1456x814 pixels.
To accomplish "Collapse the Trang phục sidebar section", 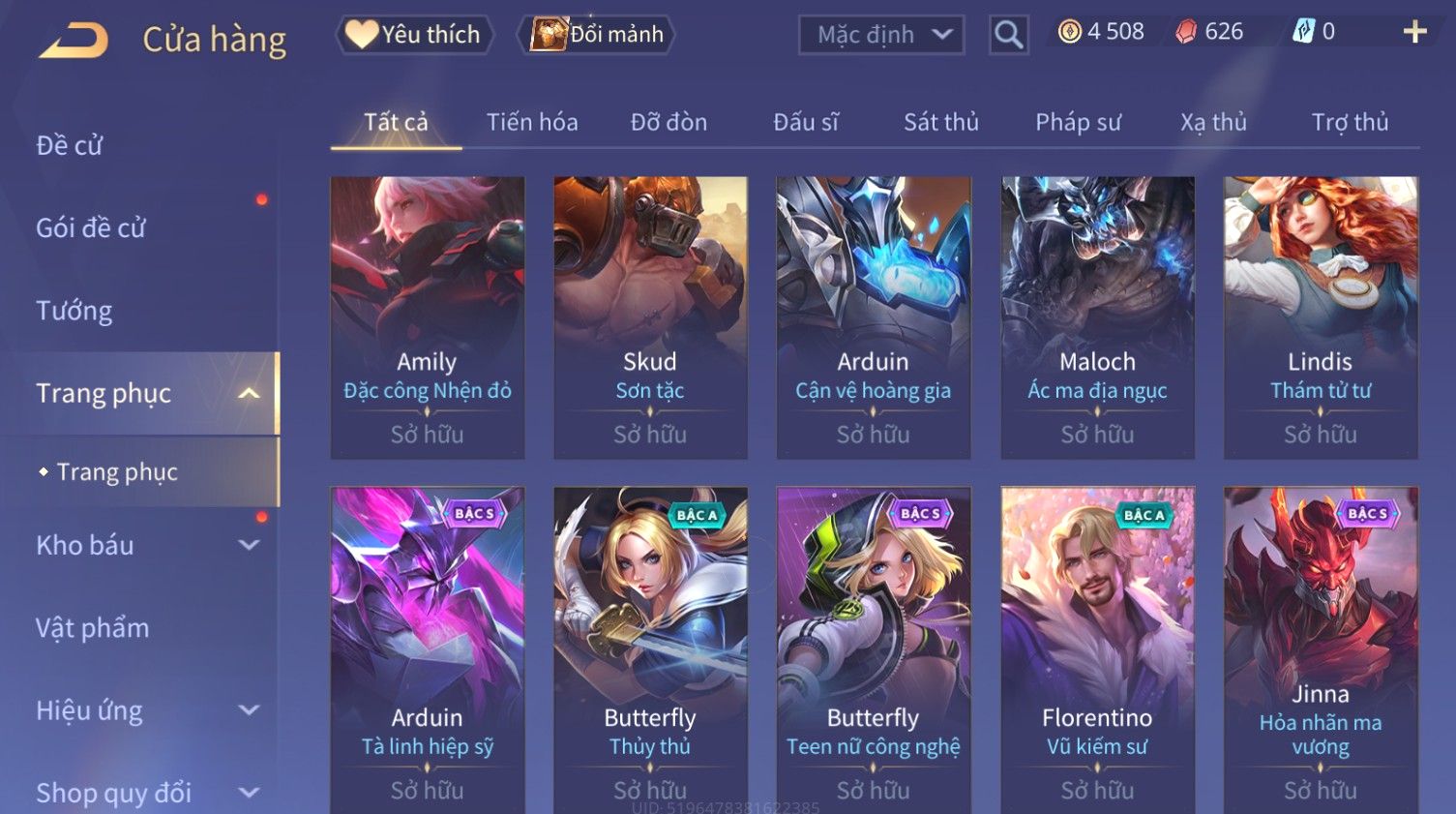I will [x=249, y=393].
